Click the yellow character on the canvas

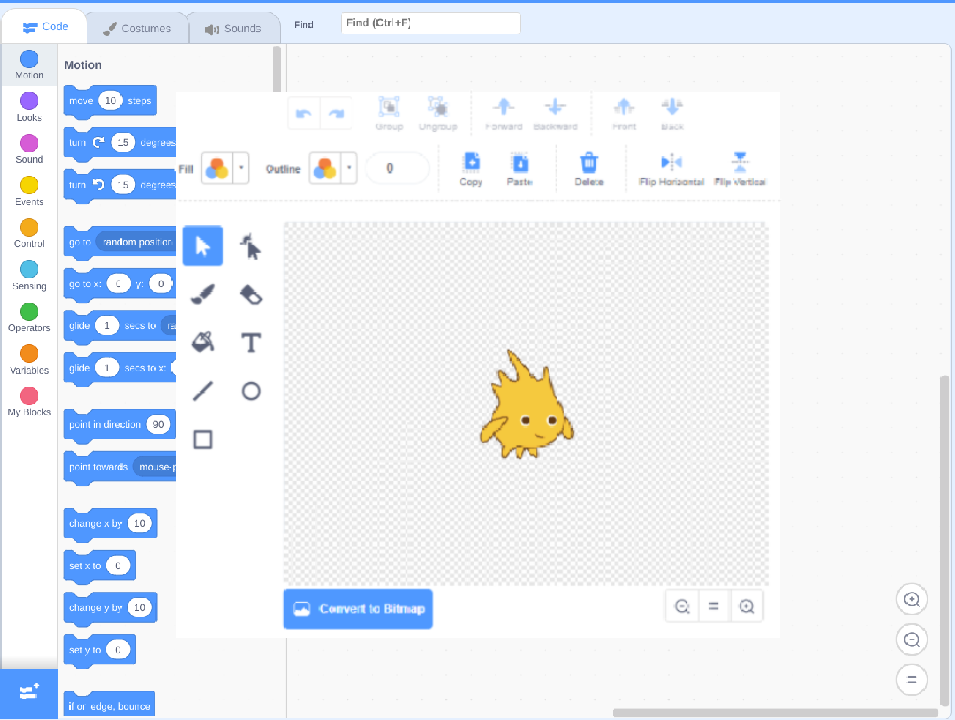pos(526,405)
